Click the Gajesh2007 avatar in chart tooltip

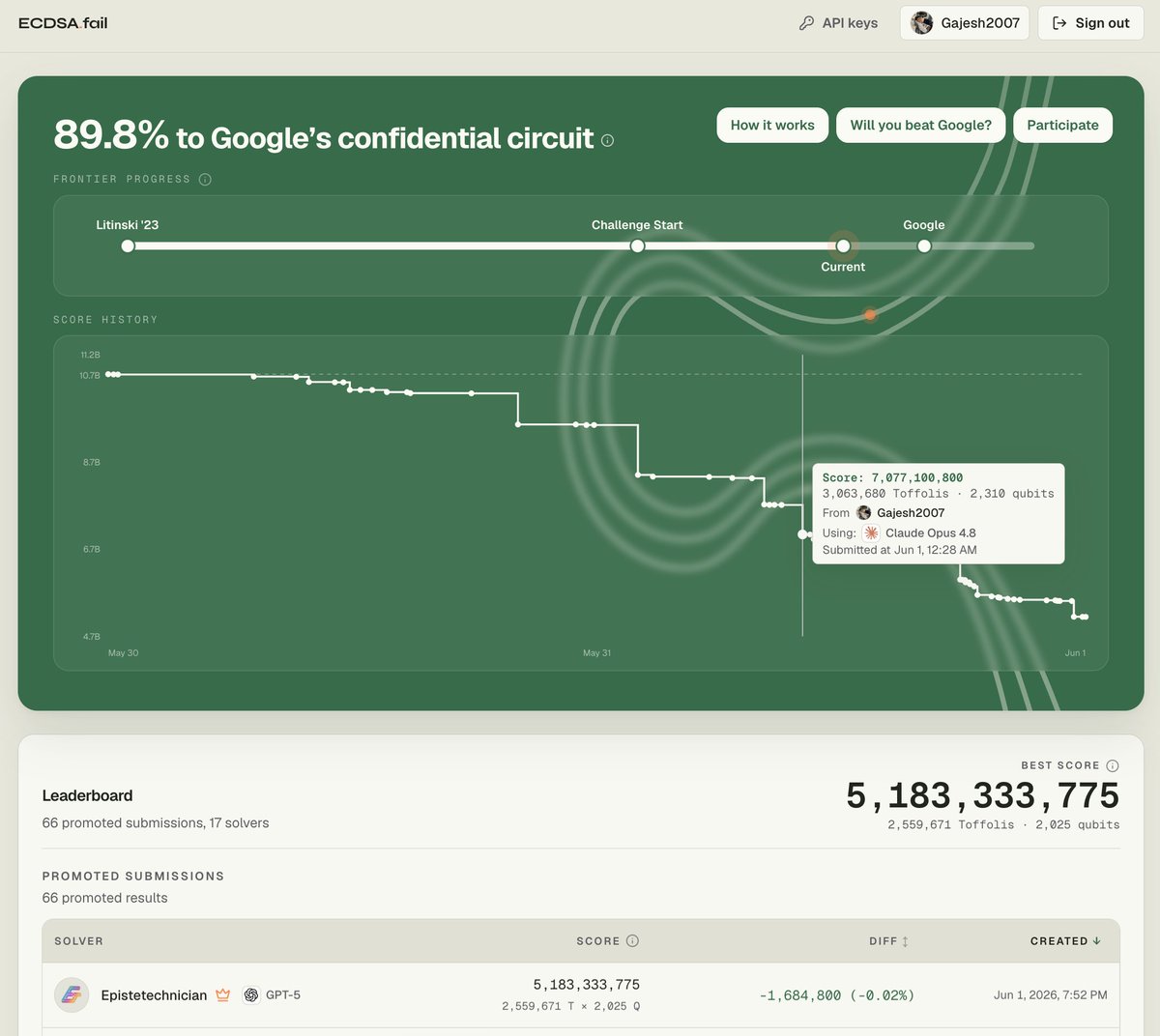(863, 512)
